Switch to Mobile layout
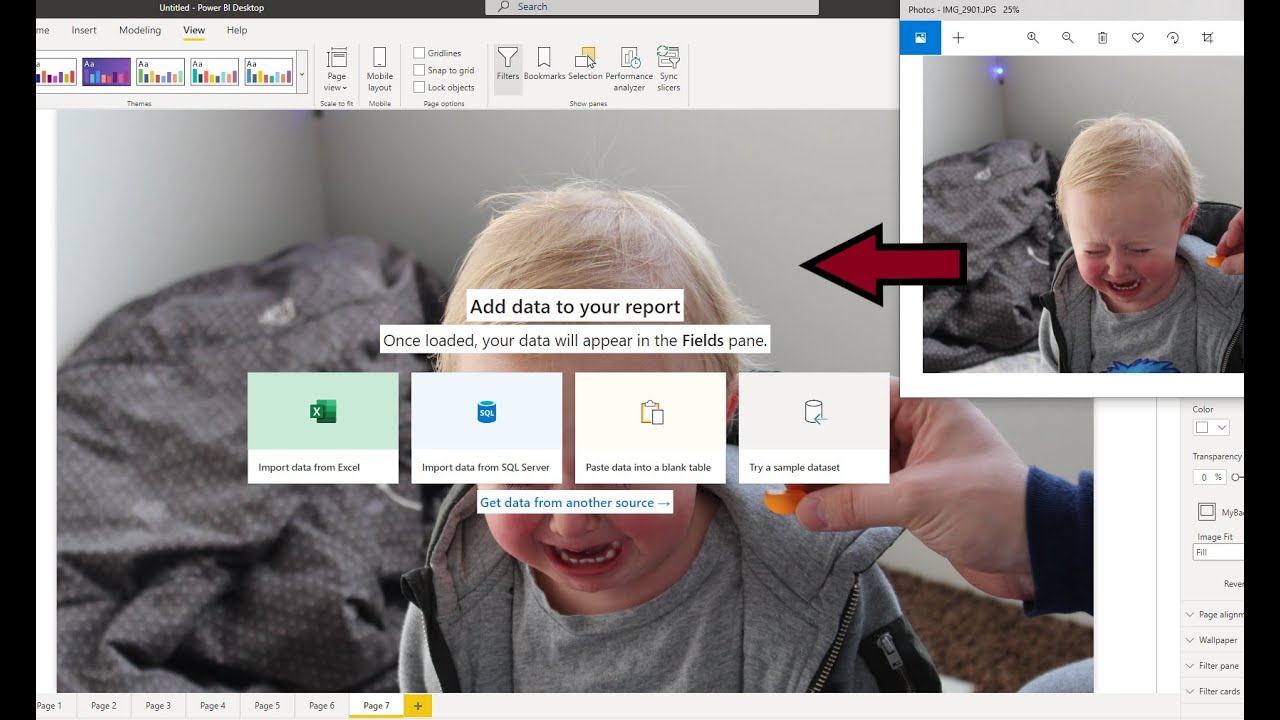 pos(380,69)
